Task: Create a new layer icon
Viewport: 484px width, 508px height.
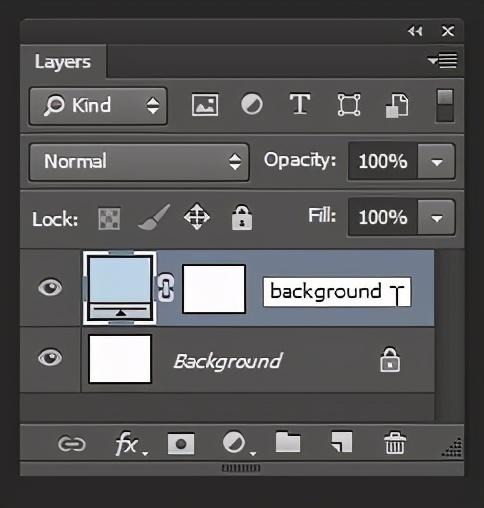Action: (x=341, y=442)
